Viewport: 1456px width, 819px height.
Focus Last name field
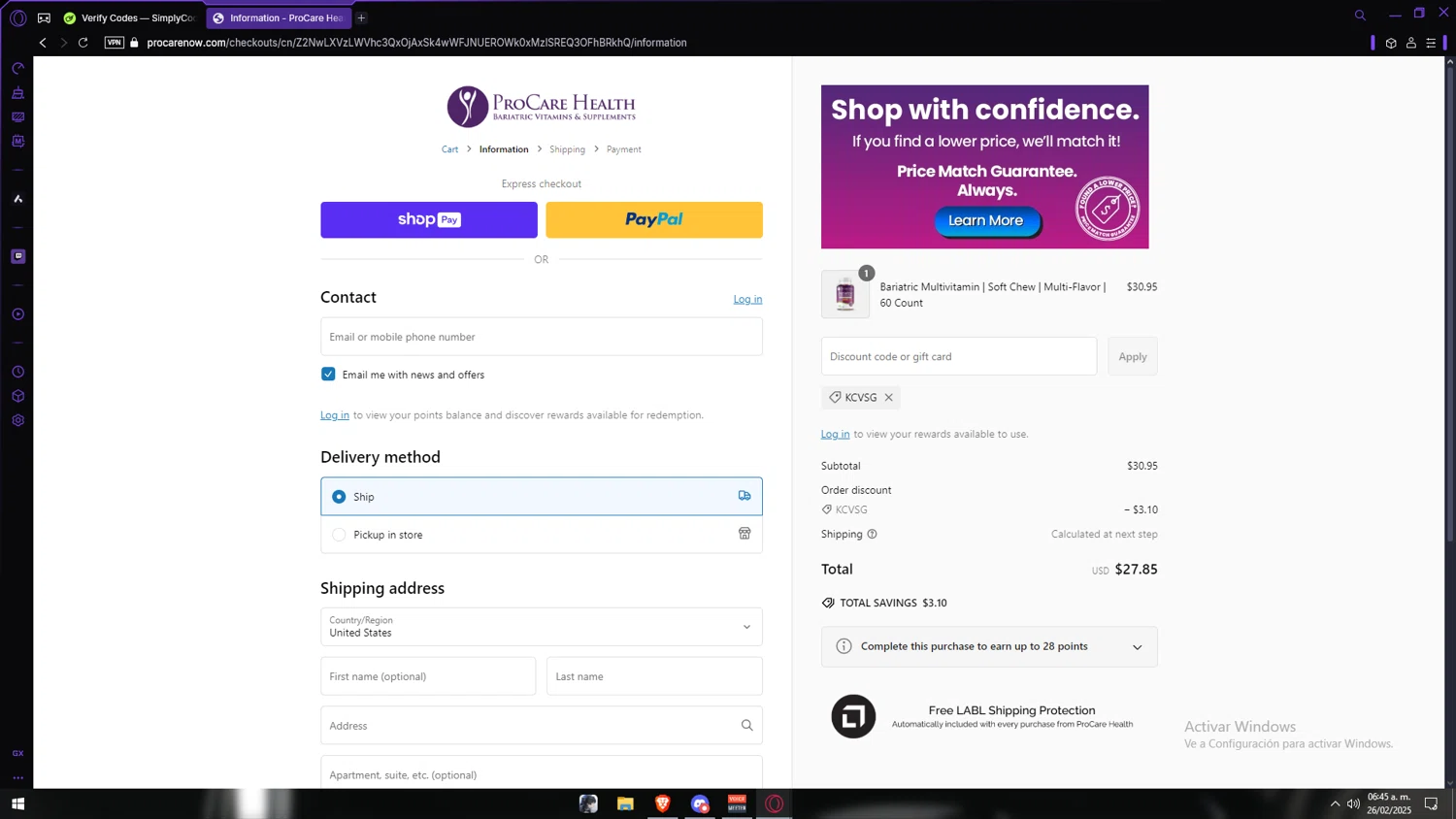(x=654, y=676)
